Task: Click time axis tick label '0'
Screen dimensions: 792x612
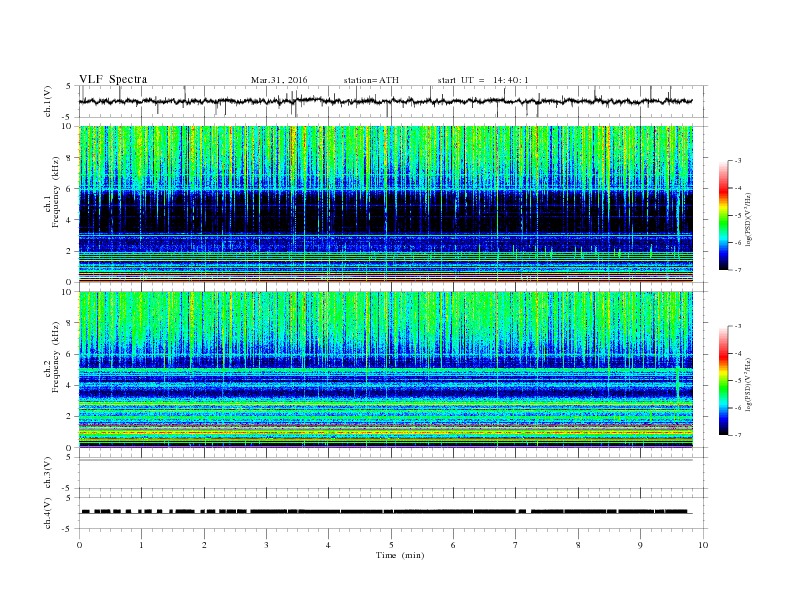Action: [79, 545]
